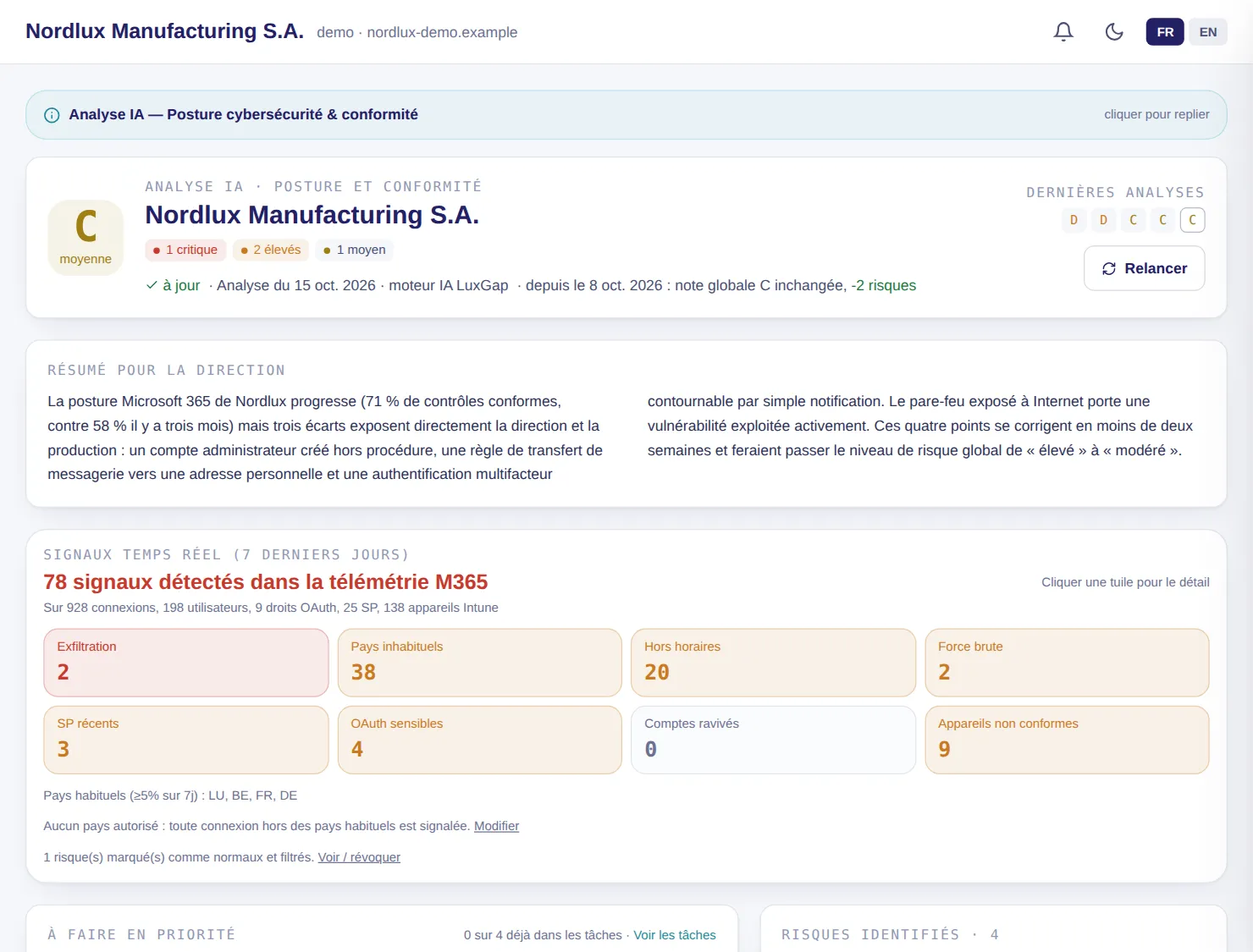This screenshot has height=952, width=1253.
Task: Click the 2 élevés chip
Action: pyautogui.click(x=271, y=250)
